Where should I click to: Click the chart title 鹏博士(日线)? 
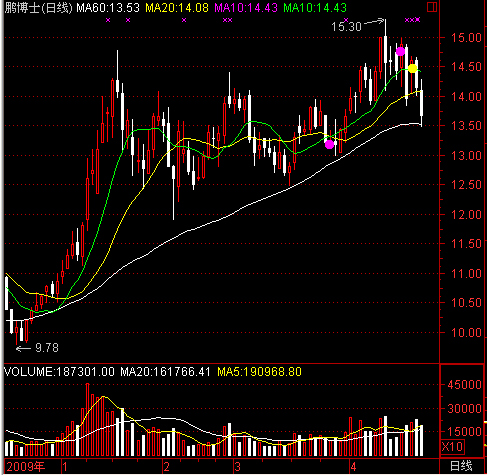pos(38,8)
